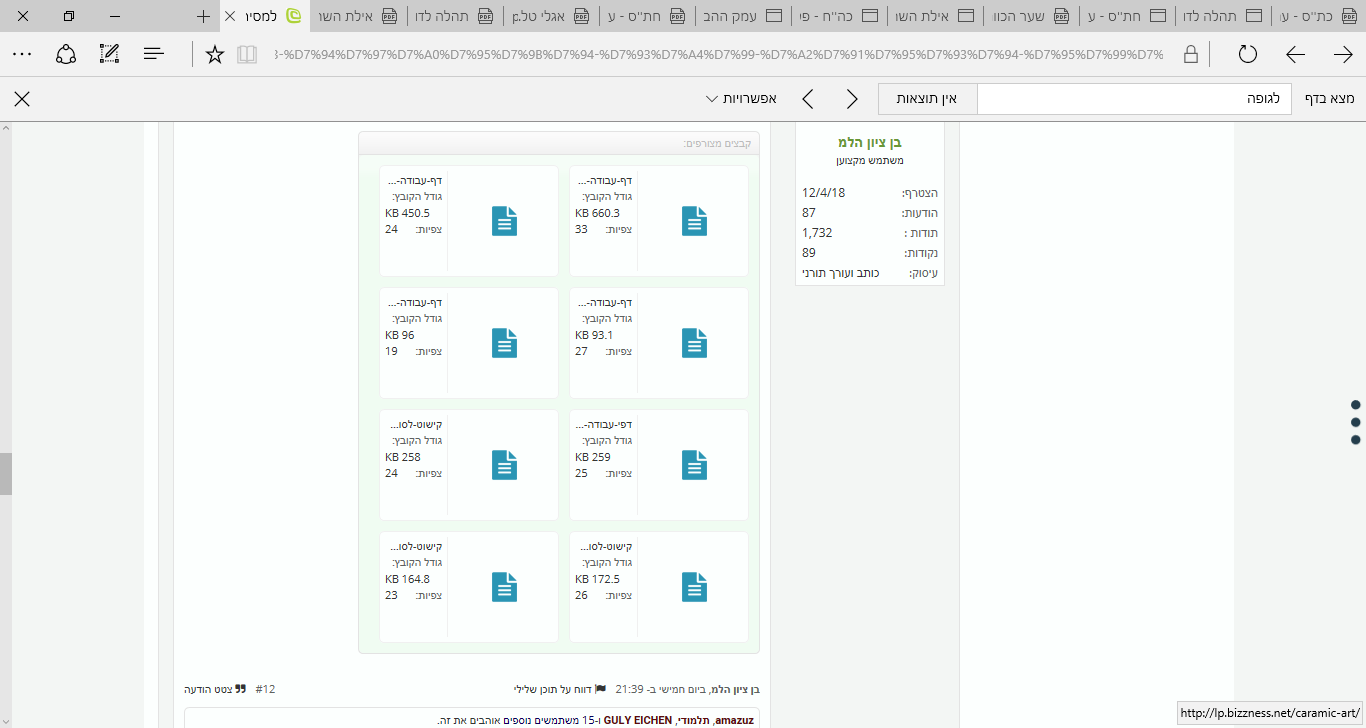Click the top dot in side navigation
The width and height of the screenshot is (1366, 728).
tap(1356, 405)
